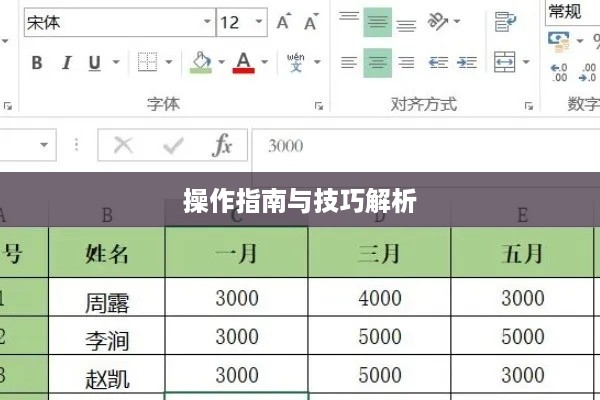Viewport: 600px width, 400px height.
Task: Toggle middle vertical alignment
Action: pyautogui.click(x=377, y=22)
